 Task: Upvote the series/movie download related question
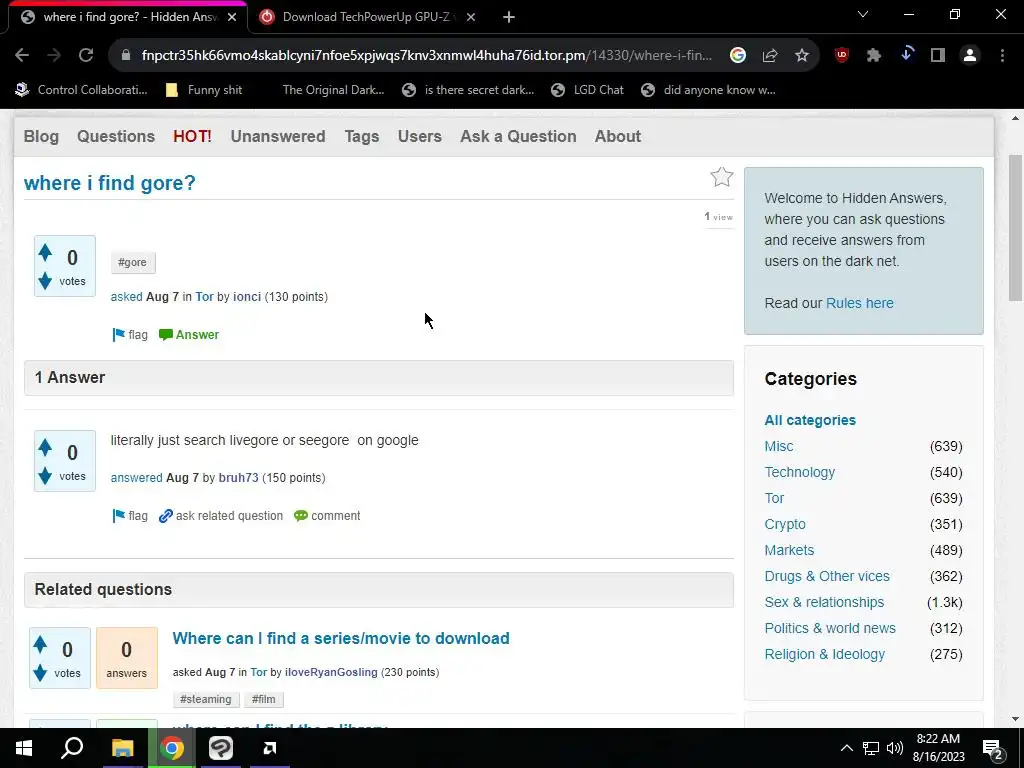coord(40,644)
